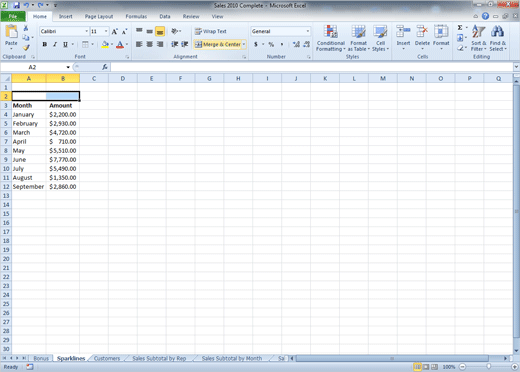Open the Bonus worksheet tab
The width and height of the screenshot is (520, 372).
coord(41,358)
